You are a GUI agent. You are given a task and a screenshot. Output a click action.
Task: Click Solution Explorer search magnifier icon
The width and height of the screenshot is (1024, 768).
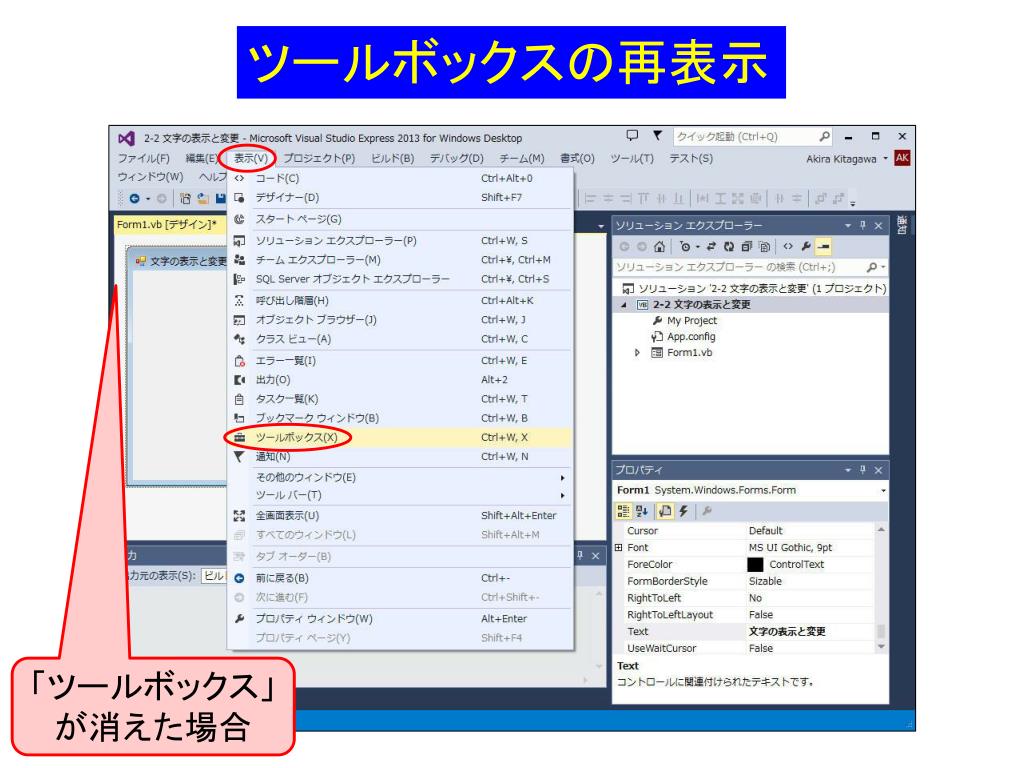click(x=871, y=267)
